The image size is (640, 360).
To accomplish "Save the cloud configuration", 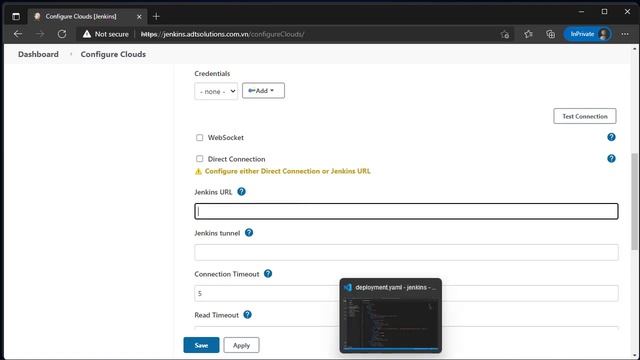I will [x=201, y=345].
